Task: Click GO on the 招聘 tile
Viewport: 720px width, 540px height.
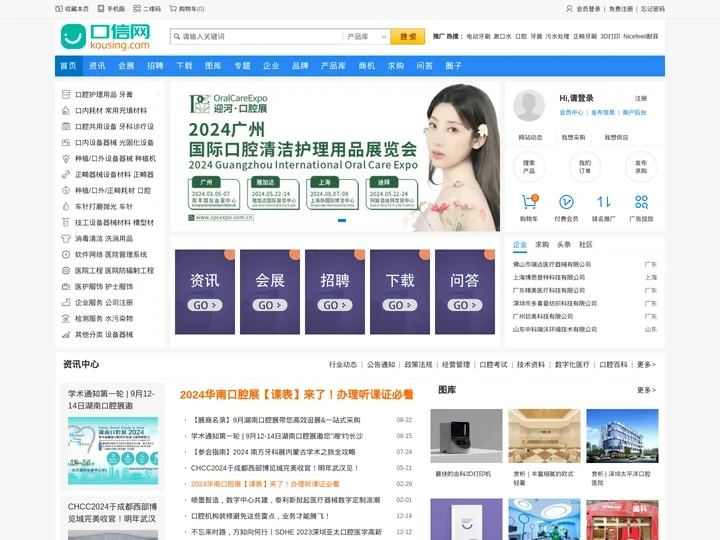Action: point(335,305)
